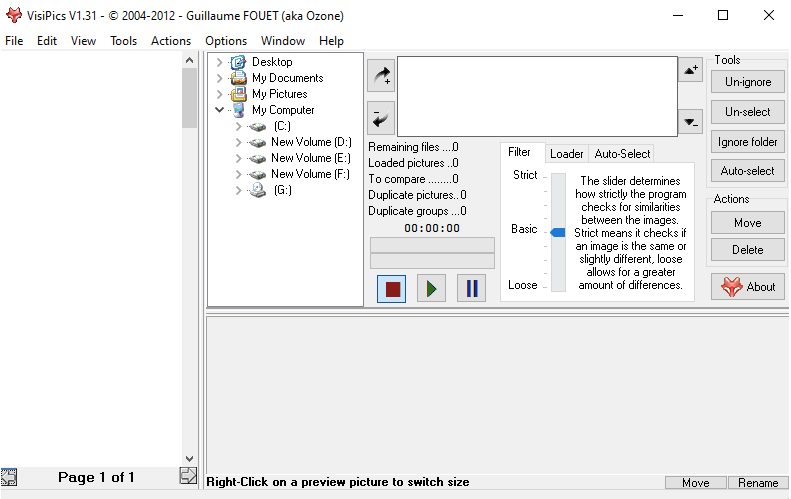
Task: Click the G: disc drive icon
Action: 257,190
